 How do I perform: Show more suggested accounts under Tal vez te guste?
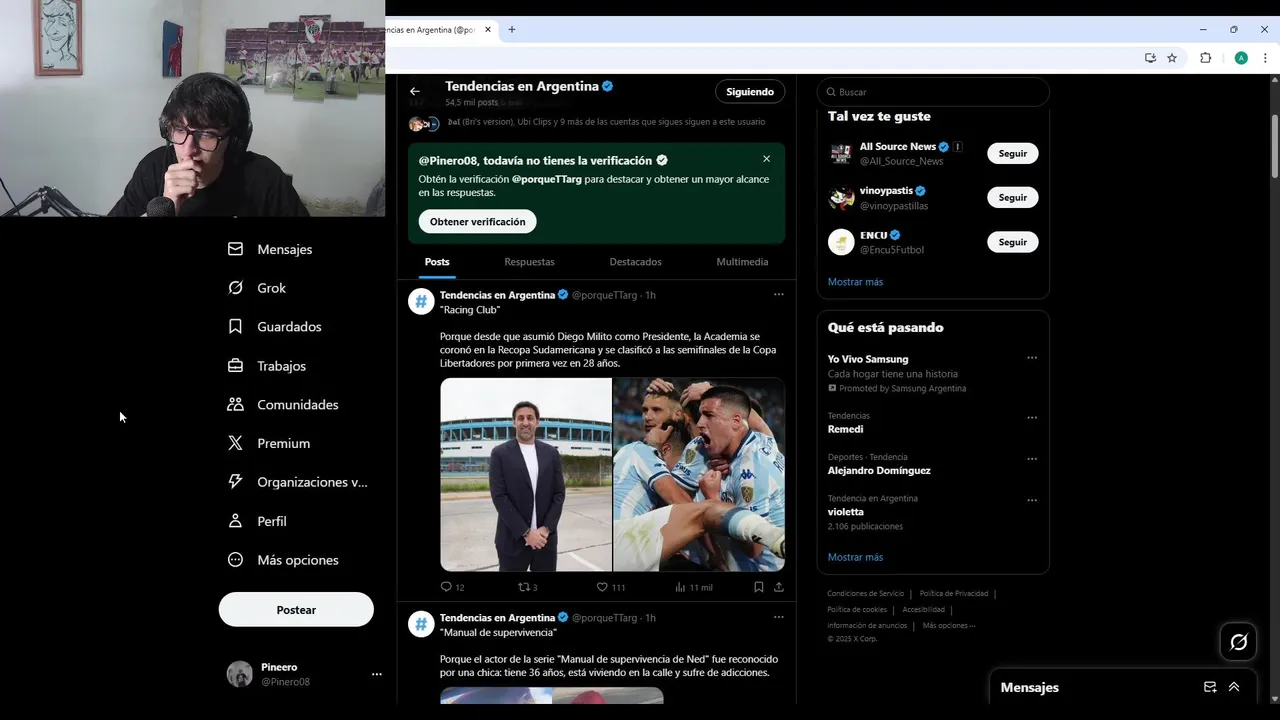pos(855,282)
